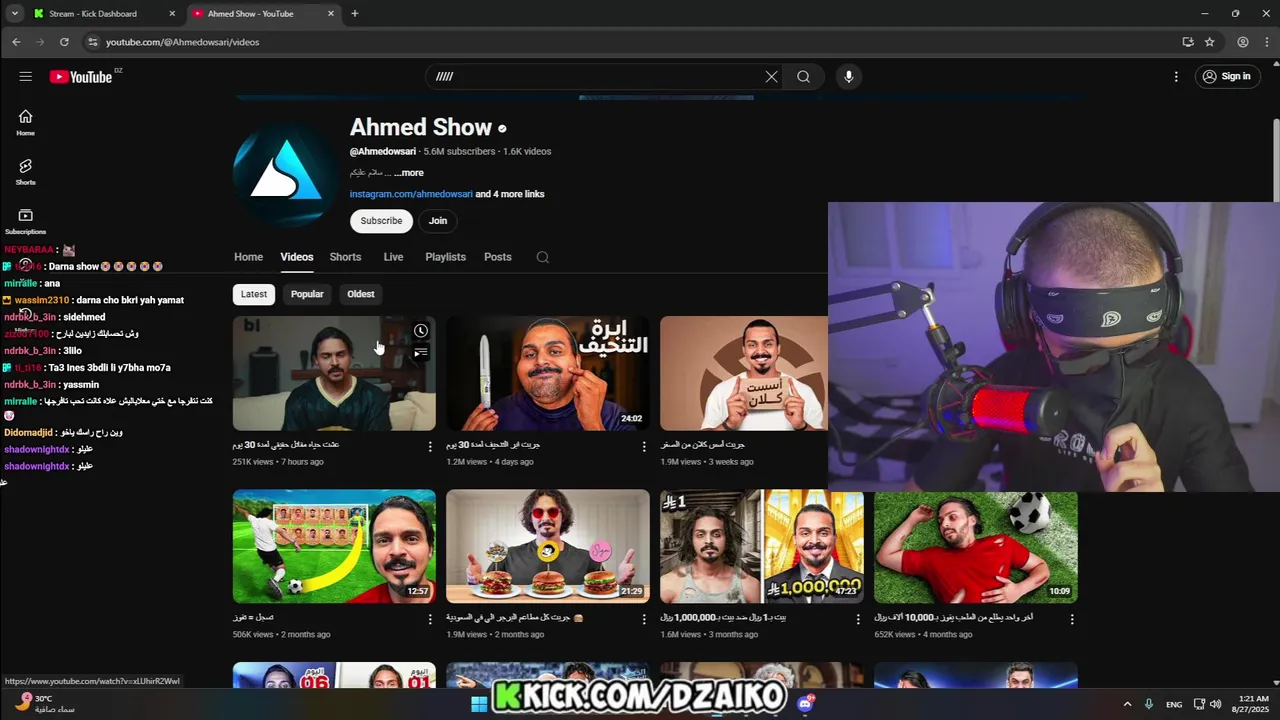Viewport: 1280px width, 720px height.
Task: Open the weather widget showing 30°C
Action: 44,704
